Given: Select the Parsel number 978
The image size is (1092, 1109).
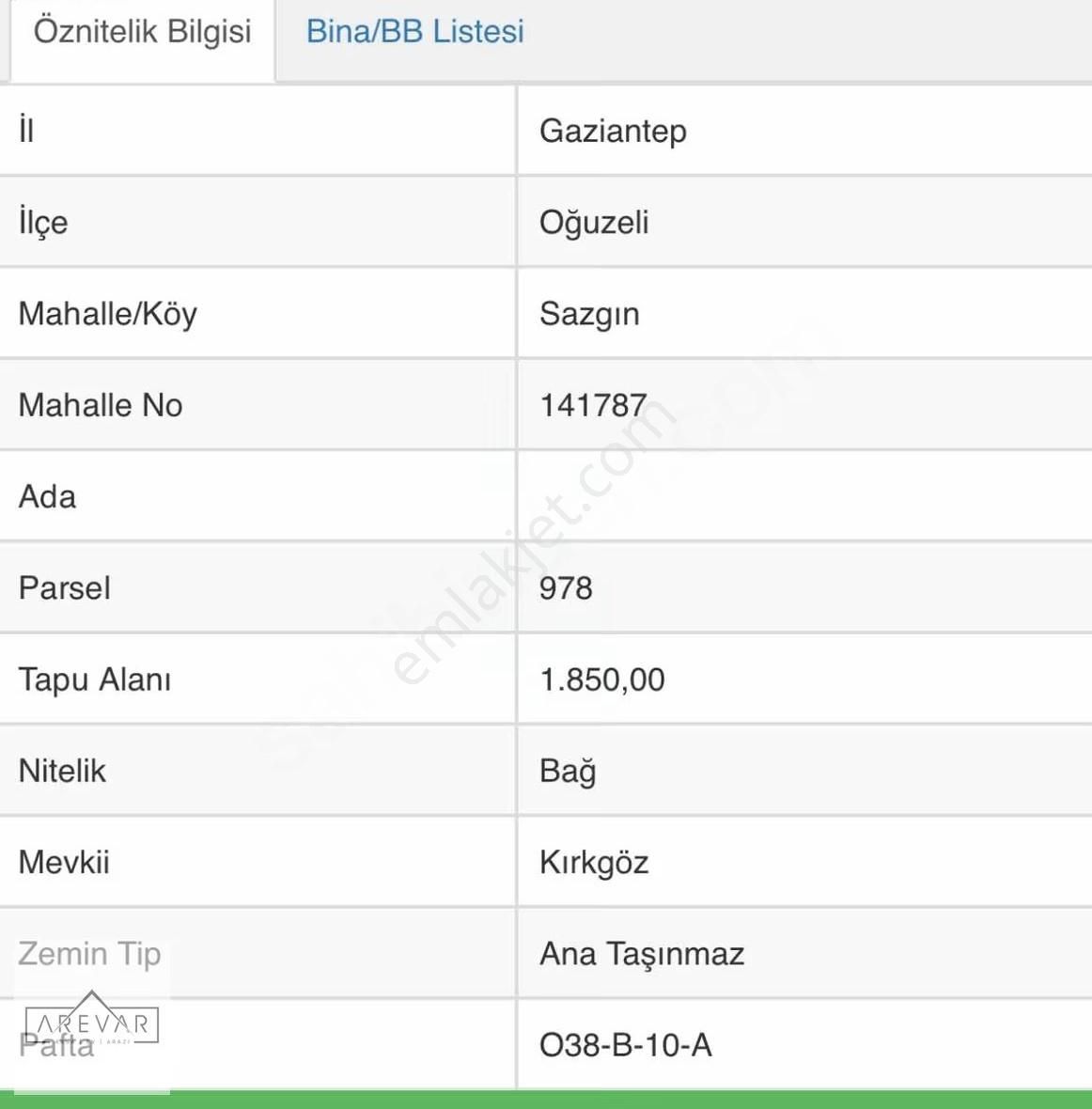Looking at the screenshot, I should point(566,588).
